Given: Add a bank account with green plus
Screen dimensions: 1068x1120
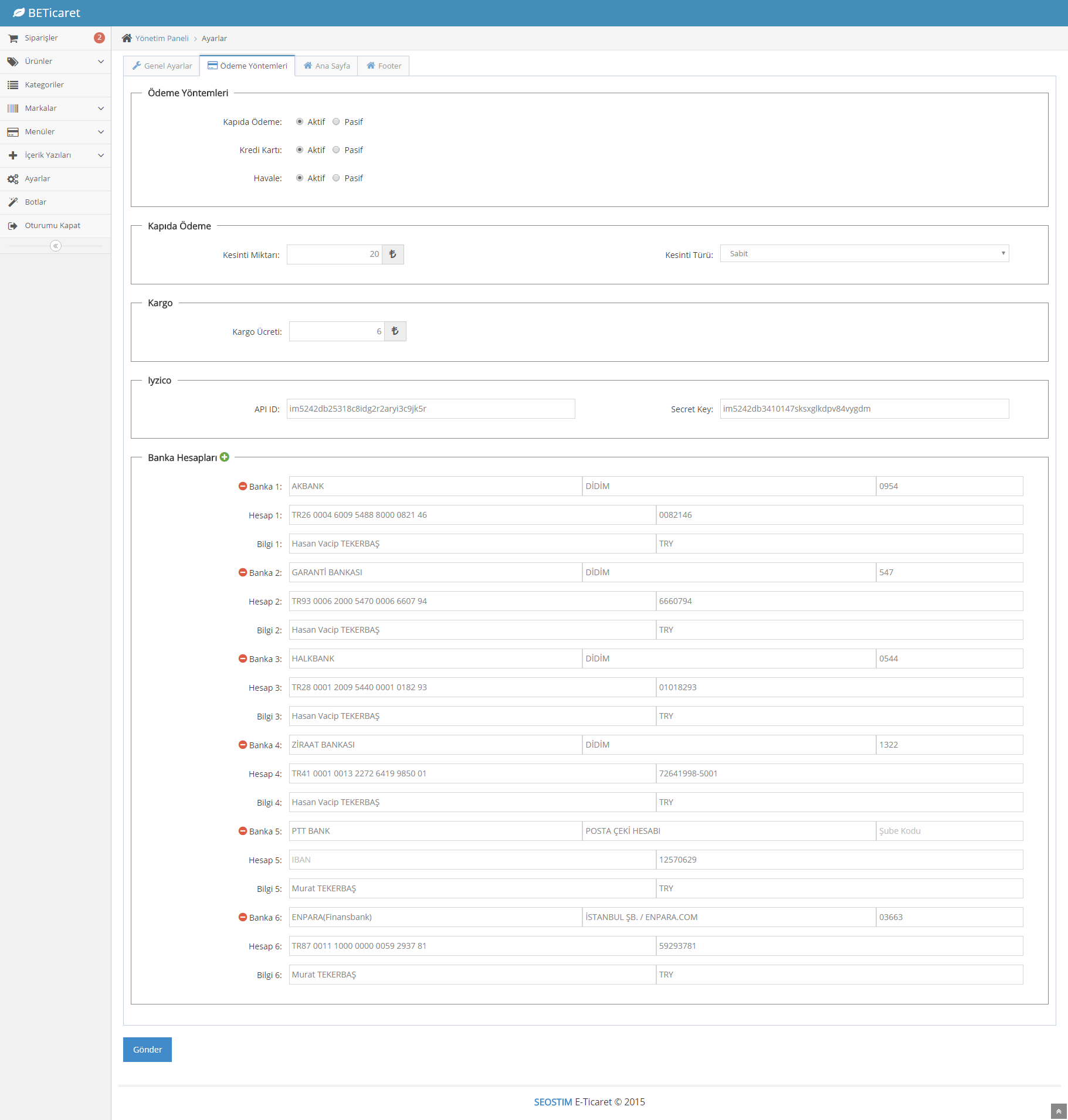Looking at the screenshot, I should (225, 457).
